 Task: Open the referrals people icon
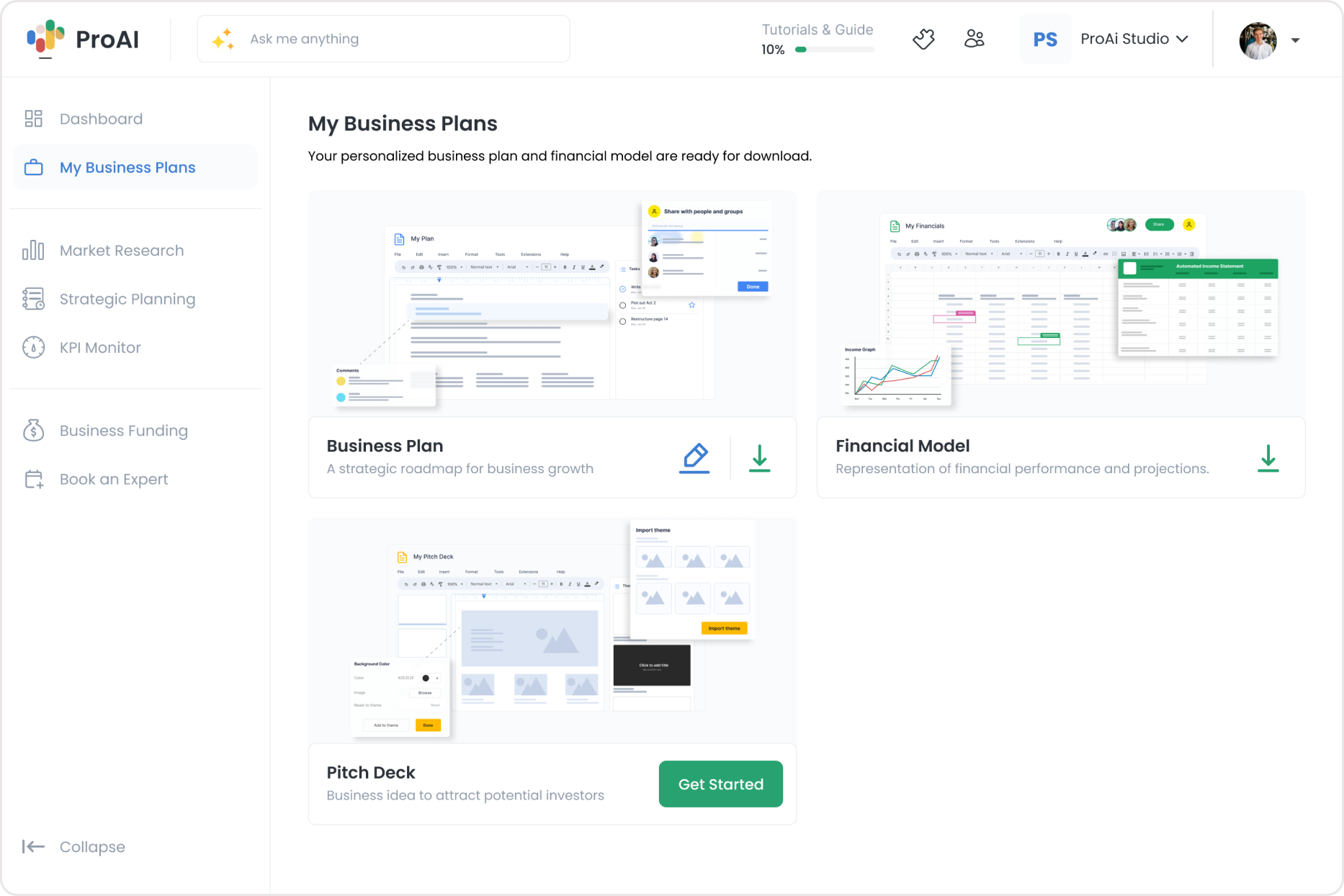point(975,38)
